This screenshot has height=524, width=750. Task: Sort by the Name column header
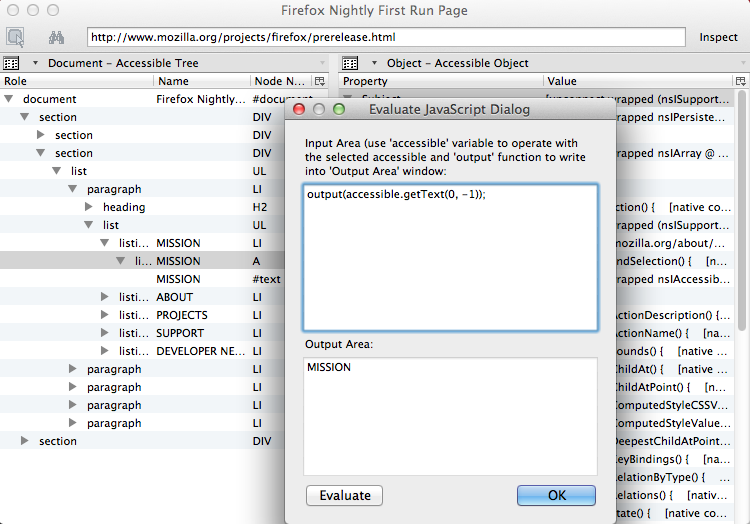202,81
